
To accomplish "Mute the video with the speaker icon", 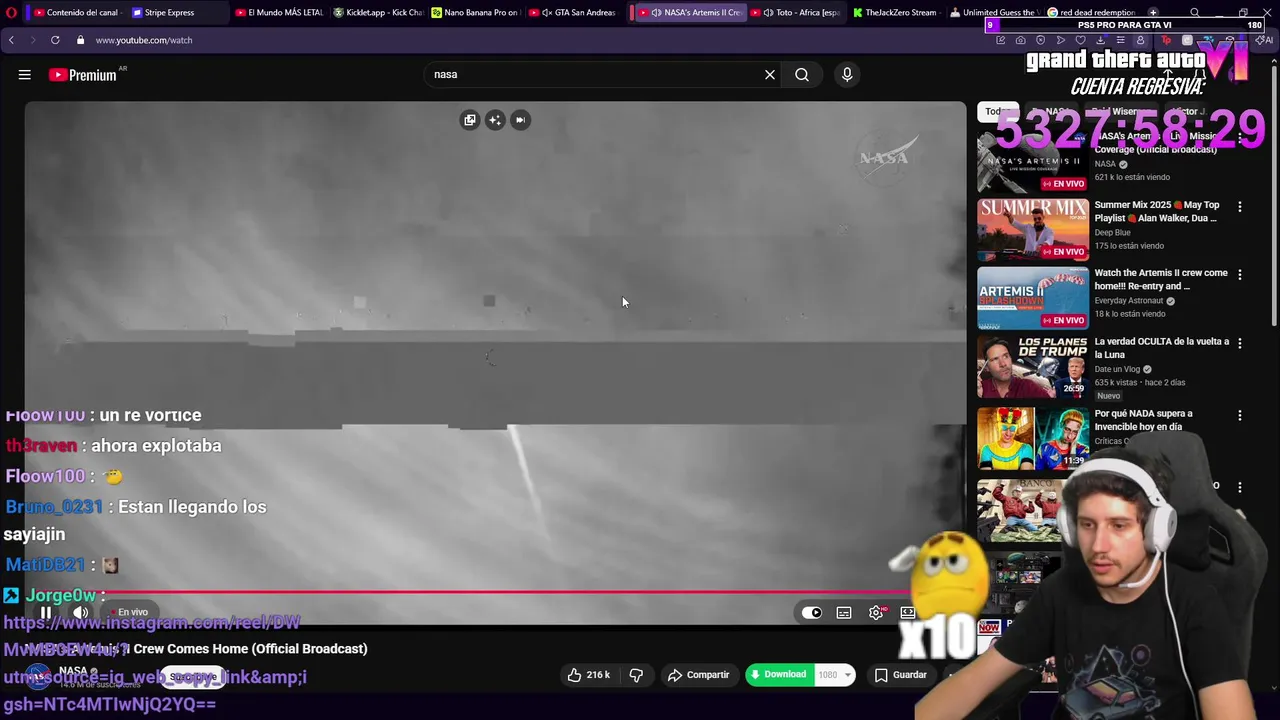I will click(x=80, y=612).
